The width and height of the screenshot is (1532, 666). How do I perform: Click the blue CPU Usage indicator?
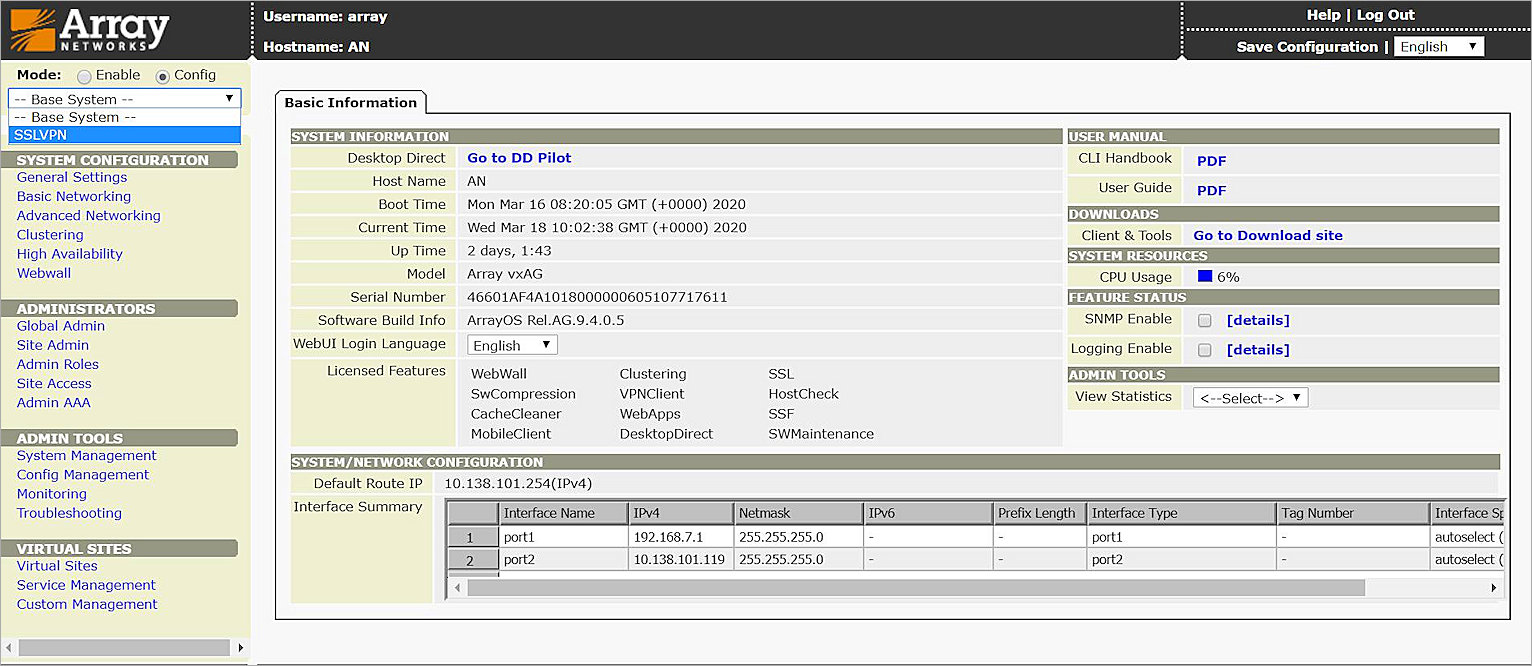click(1205, 277)
